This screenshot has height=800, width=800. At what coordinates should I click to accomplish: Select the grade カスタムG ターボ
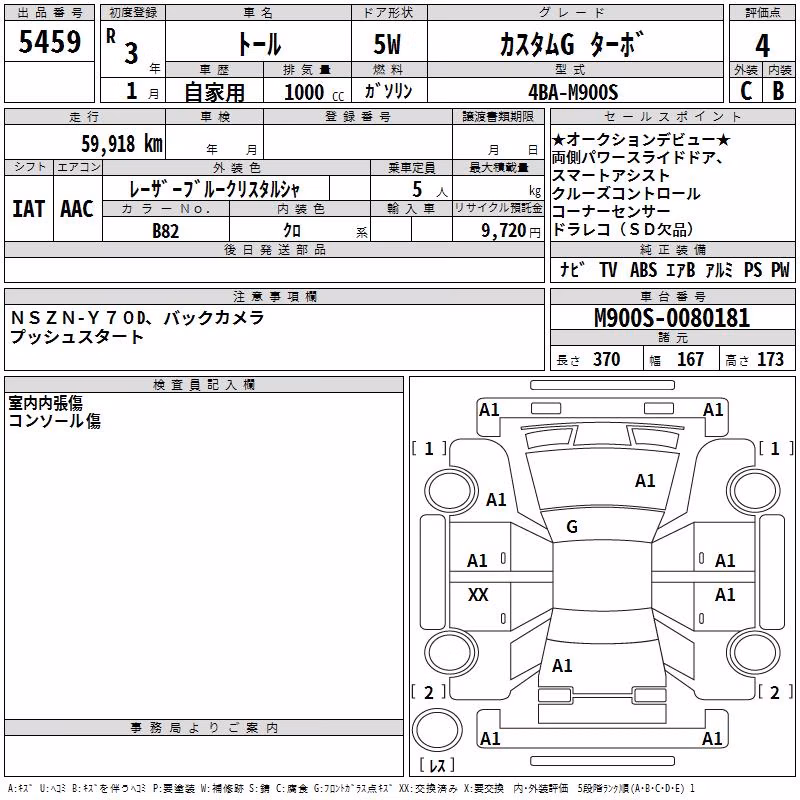[x=572, y=44]
